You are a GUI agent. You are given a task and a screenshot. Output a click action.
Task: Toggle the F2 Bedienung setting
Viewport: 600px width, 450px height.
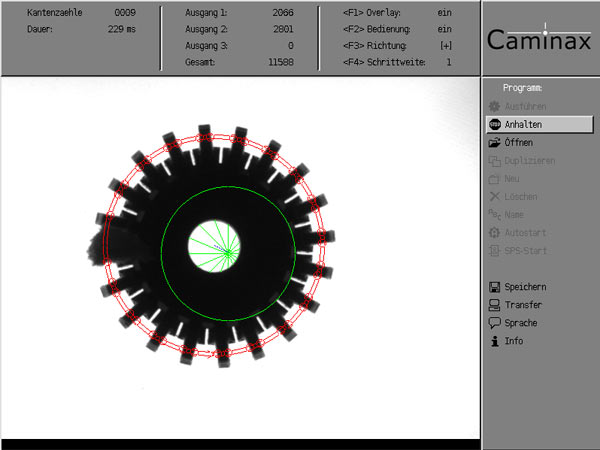444,30
